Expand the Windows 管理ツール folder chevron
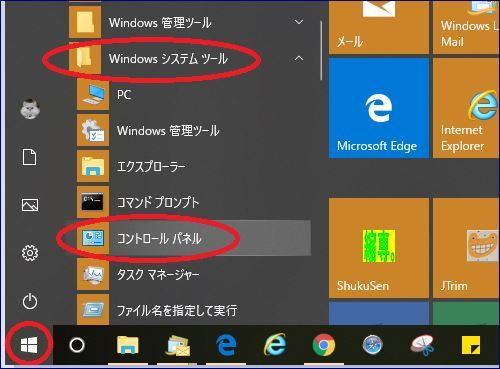 tap(299, 22)
